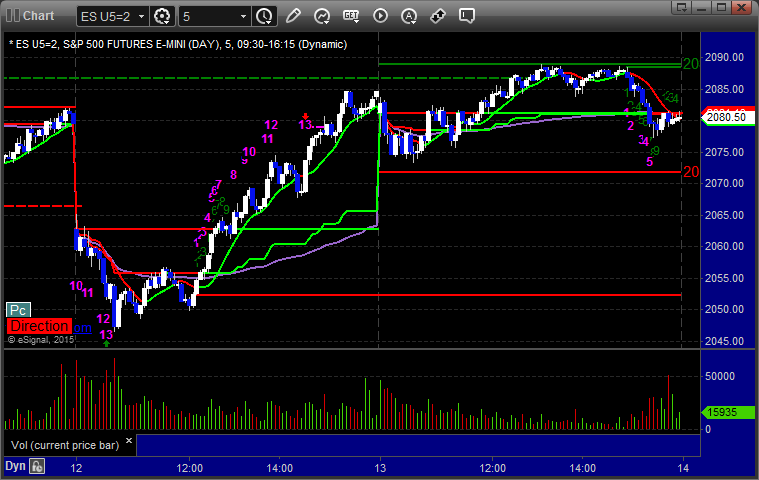Expand the ES U5=2 symbol dropdown
The width and height of the screenshot is (759, 480).
coord(141,16)
